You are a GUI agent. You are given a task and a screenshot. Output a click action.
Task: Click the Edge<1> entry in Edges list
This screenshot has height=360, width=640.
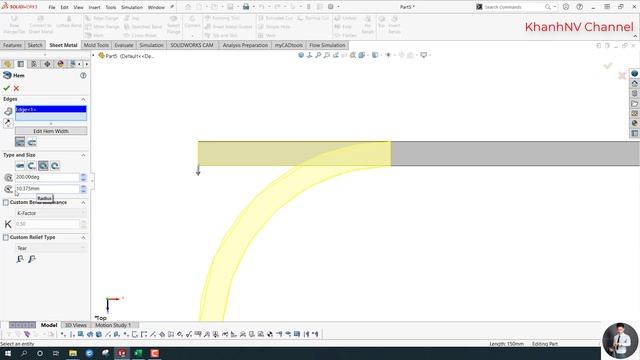(x=51, y=109)
